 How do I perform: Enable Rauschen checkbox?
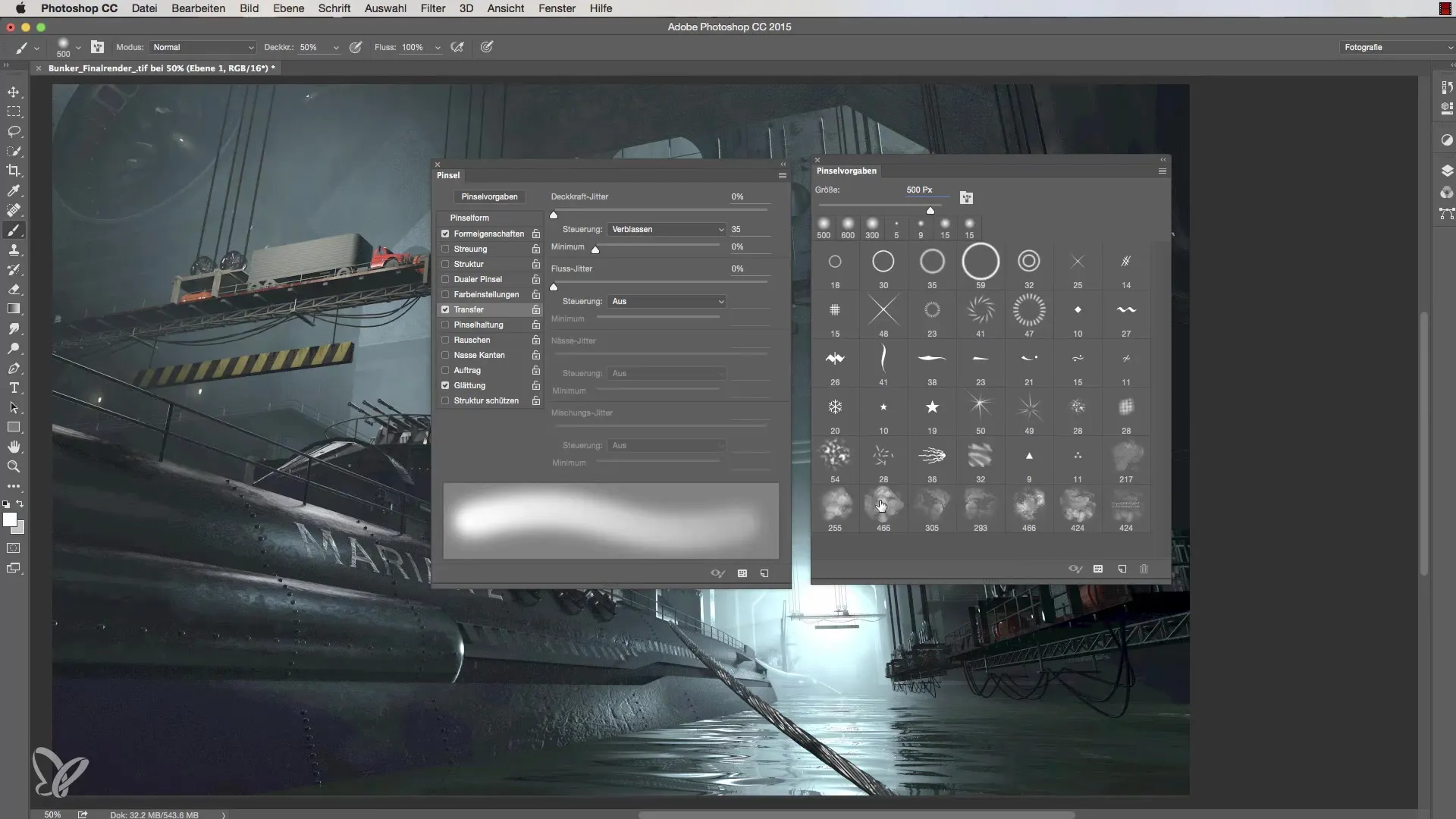[x=445, y=340]
